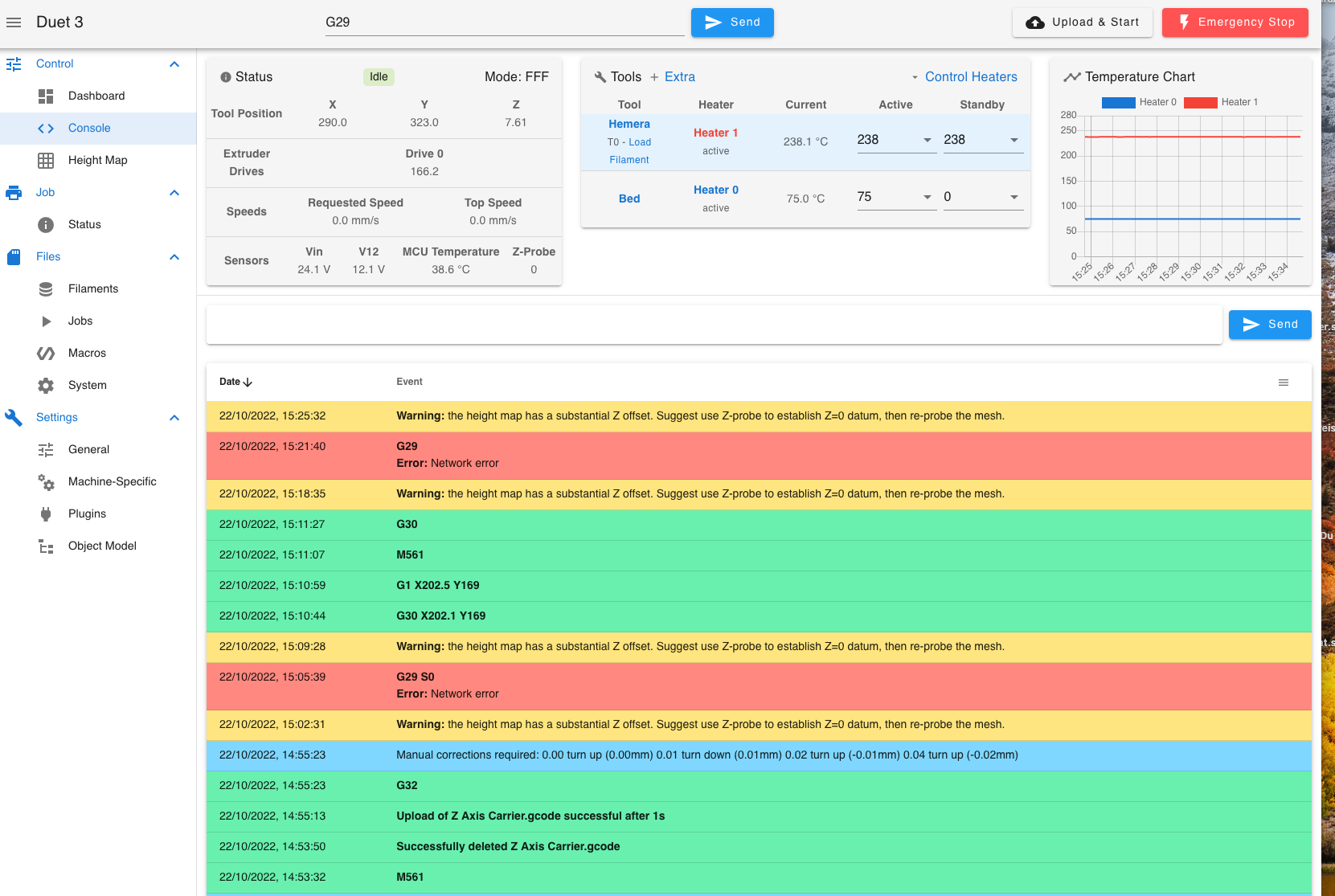Focus the top G-code input containing G29
Image resolution: width=1335 pixels, height=896 pixels.
(x=505, y=23)
